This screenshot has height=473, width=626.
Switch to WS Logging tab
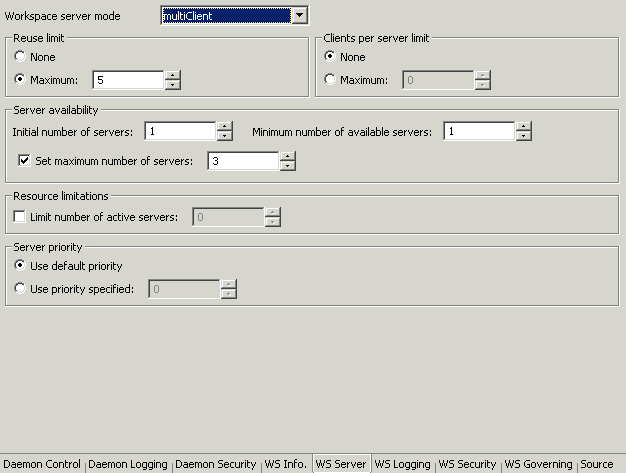pos(402,464)
